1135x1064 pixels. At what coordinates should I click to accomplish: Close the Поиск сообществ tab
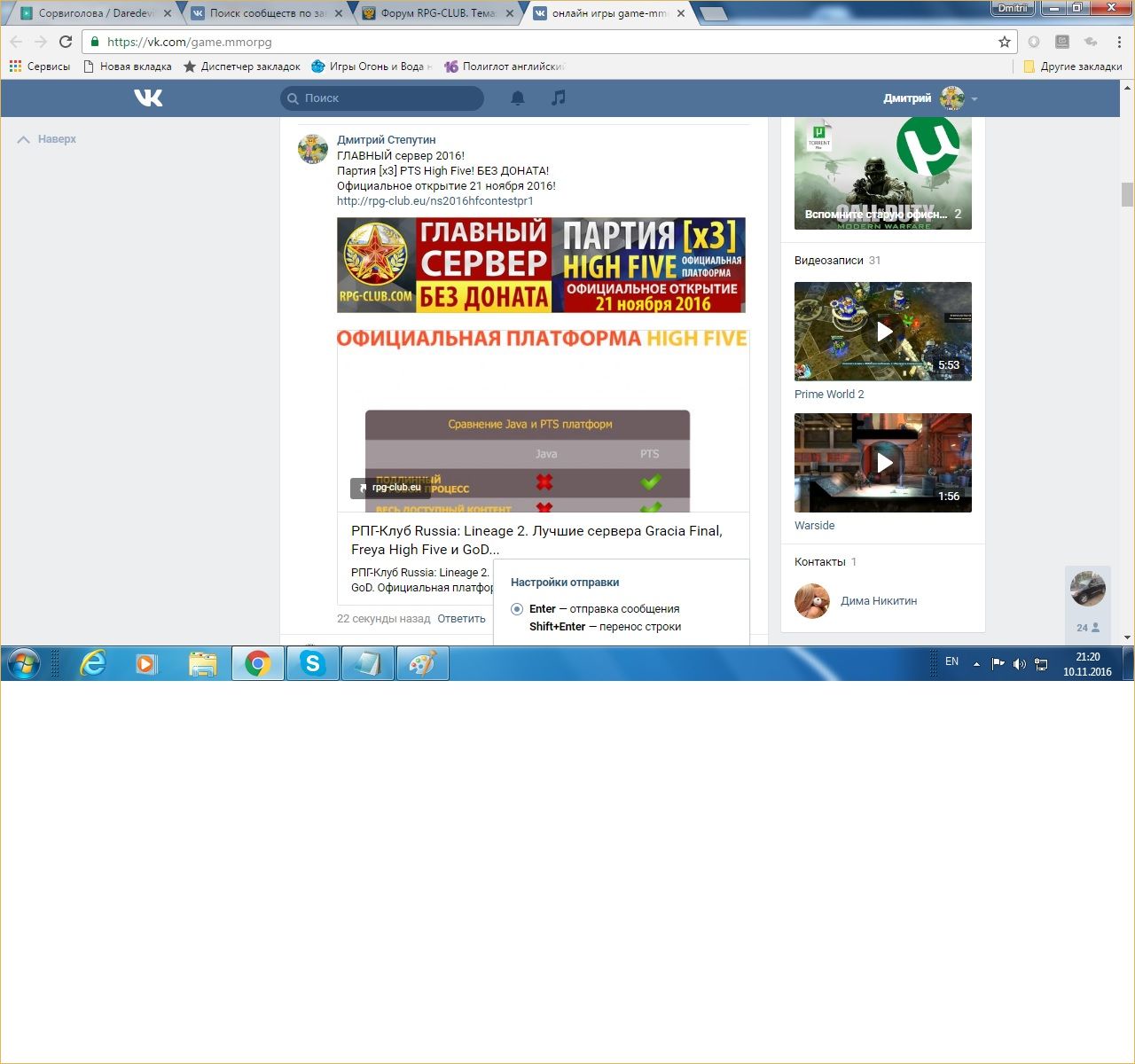click(x=338, y=13)
